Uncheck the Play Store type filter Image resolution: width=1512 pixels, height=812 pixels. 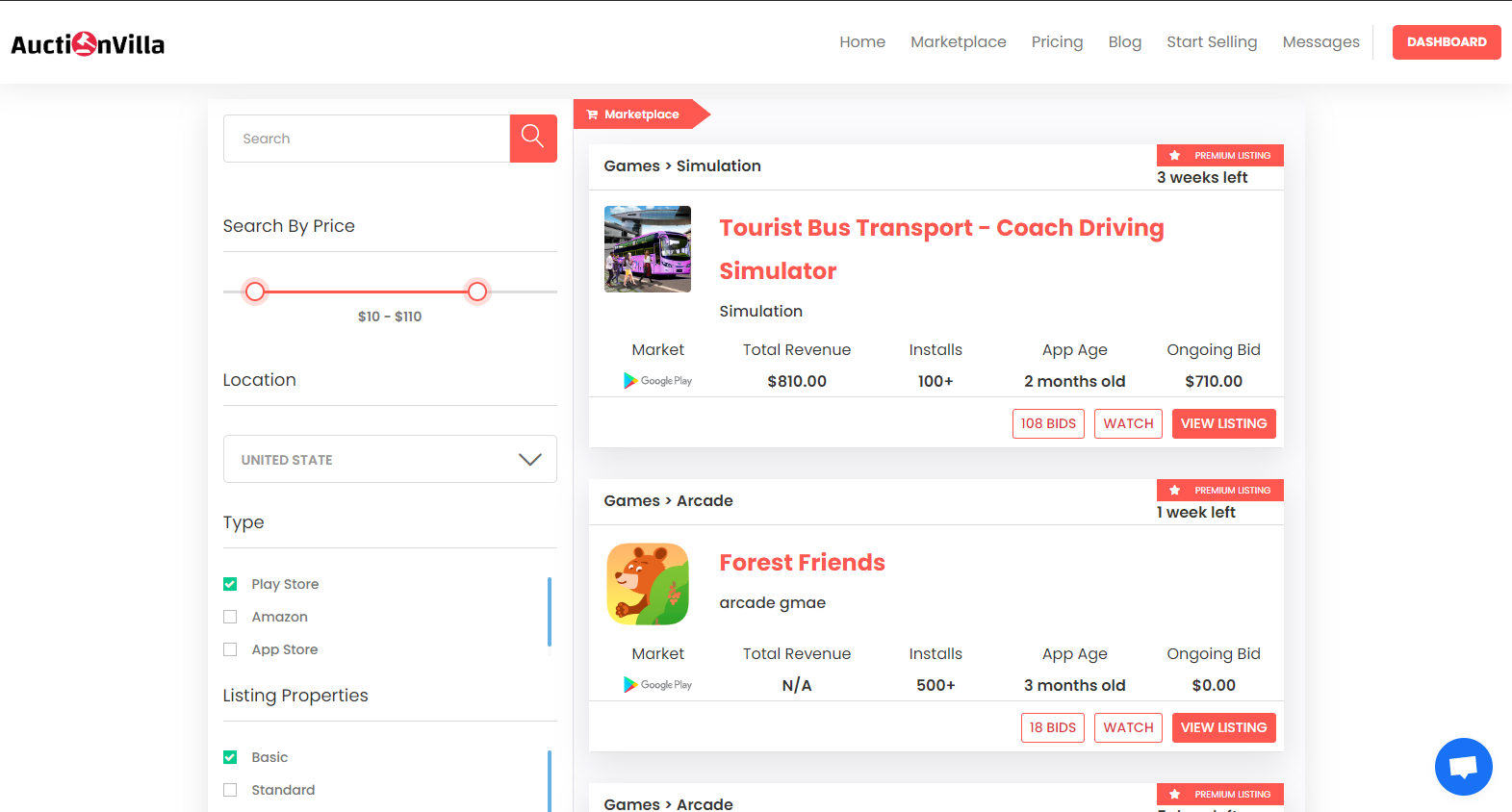230,584
